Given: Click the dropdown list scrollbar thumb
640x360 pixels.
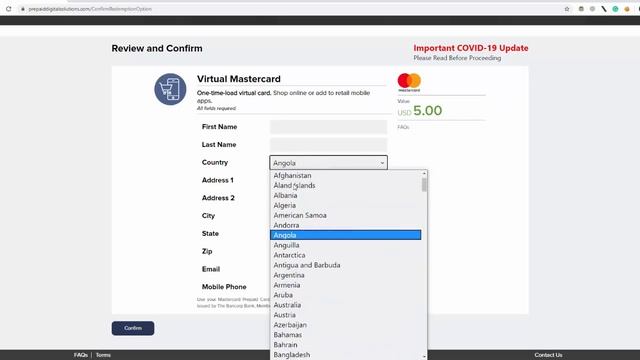Looking at the screenshot, I should (424, 184).
